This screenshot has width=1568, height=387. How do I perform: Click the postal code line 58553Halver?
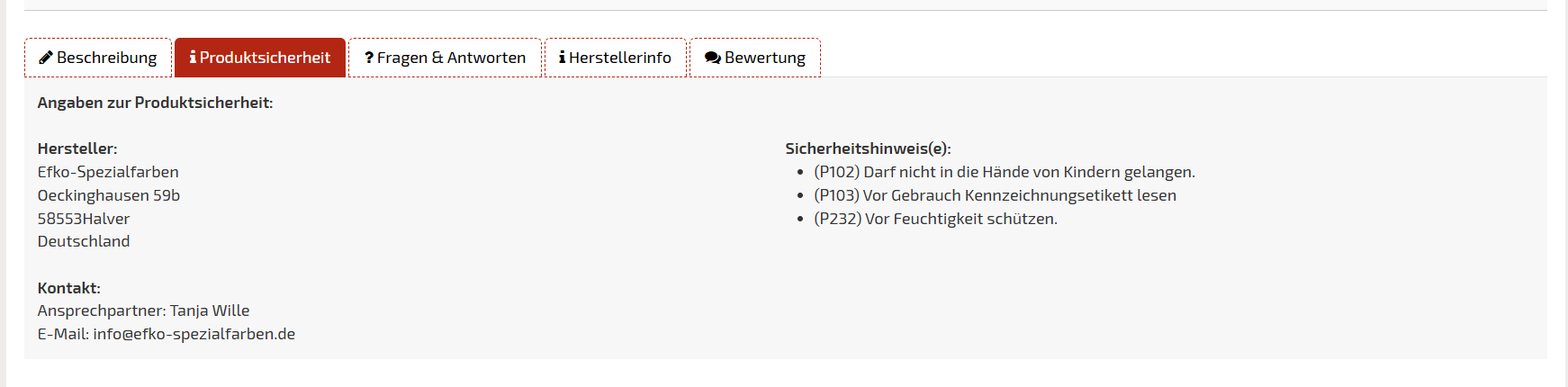pos(84,219)
